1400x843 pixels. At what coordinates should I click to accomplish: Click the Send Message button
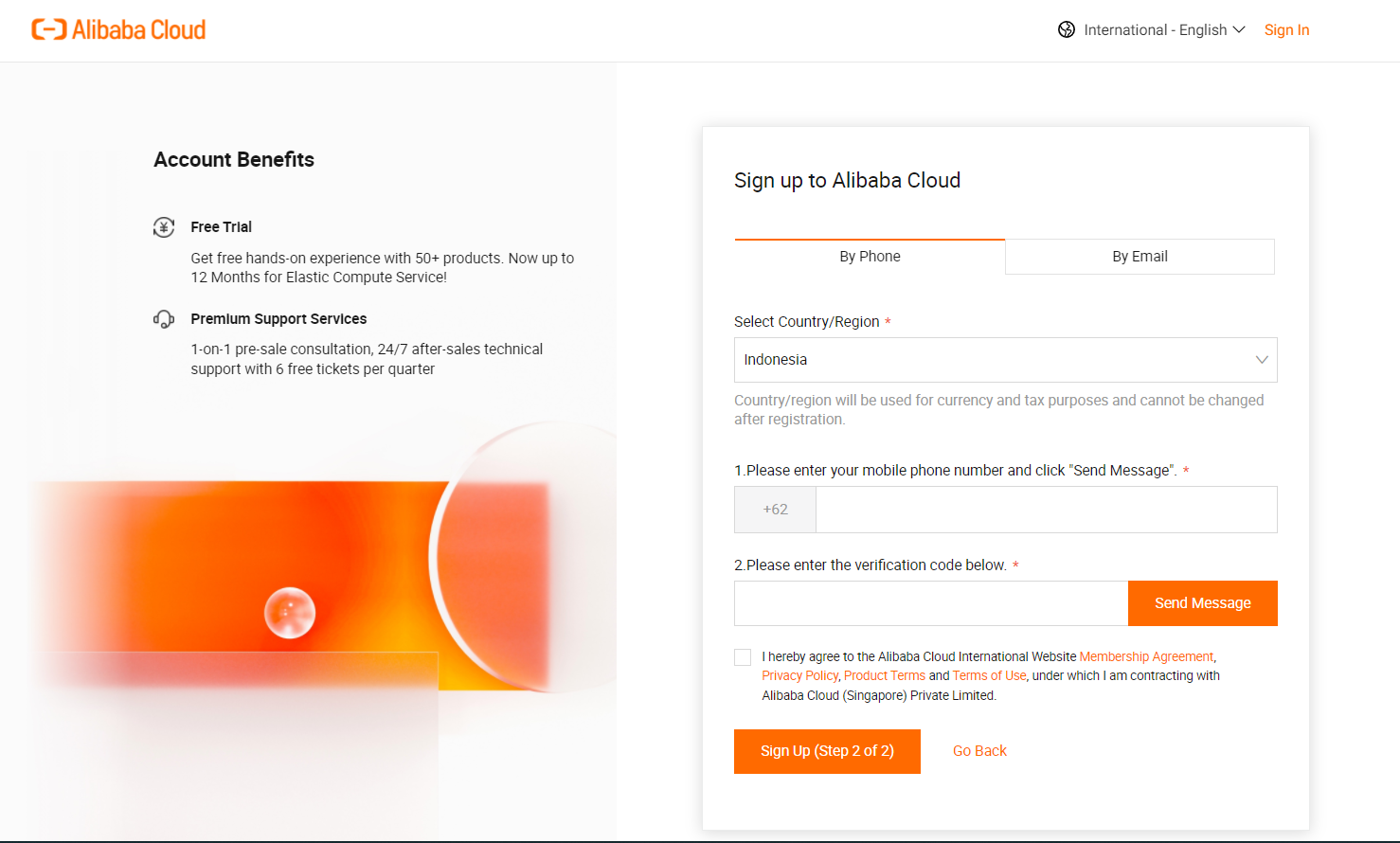1203,603
